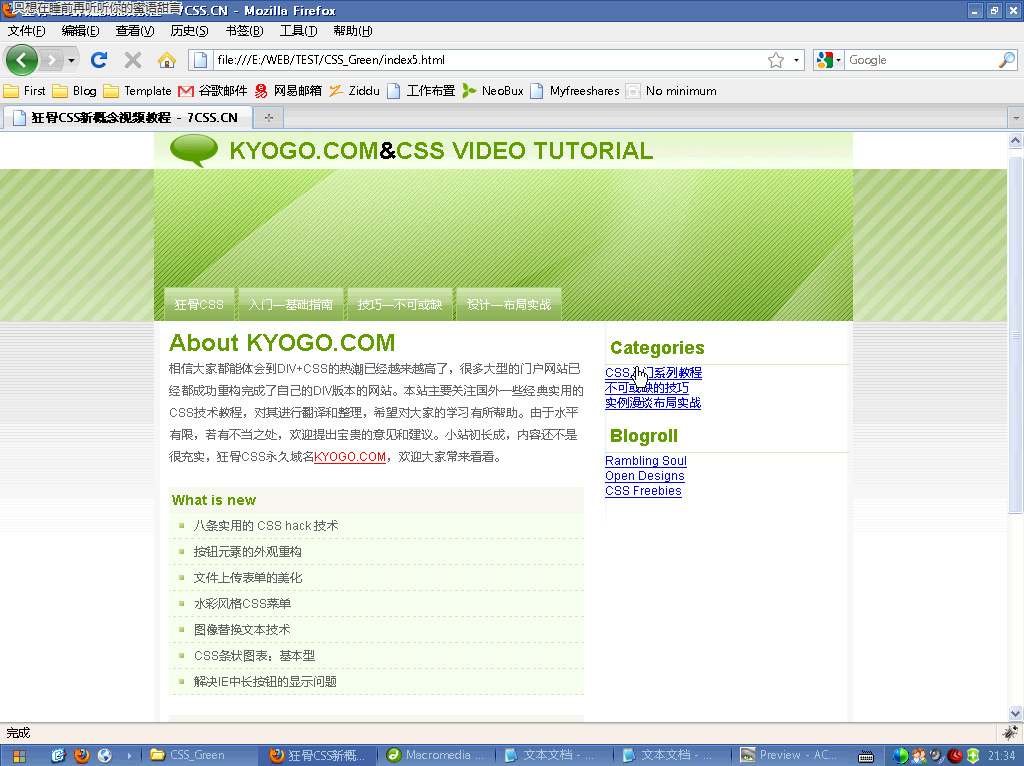The height and width of the screenshot is (766, 1024).
Task: Open the Blog bookmark folder
Action: coord(74,91)
